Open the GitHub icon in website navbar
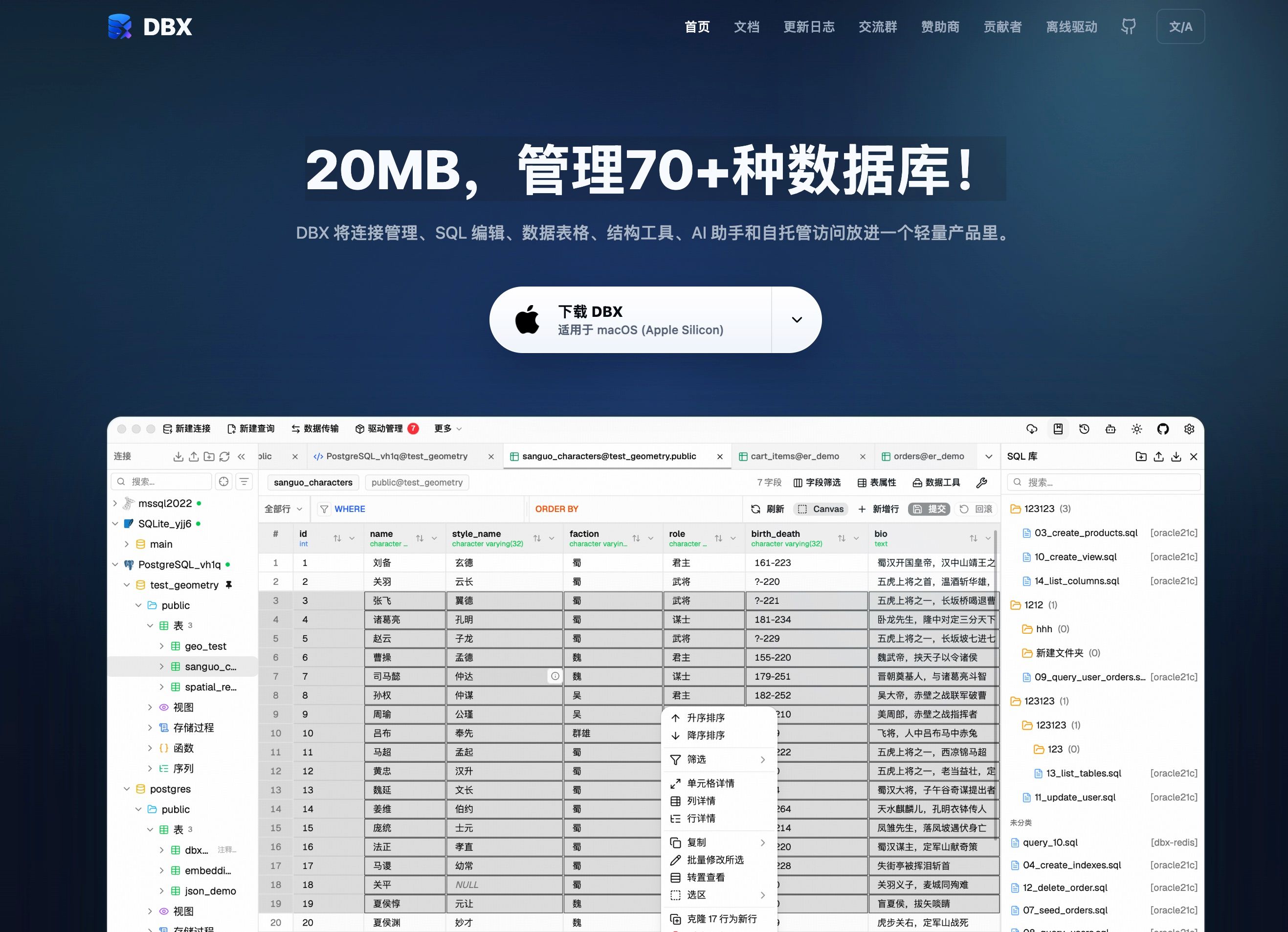The image size is (1288, 932). [x=1129, y=27]
